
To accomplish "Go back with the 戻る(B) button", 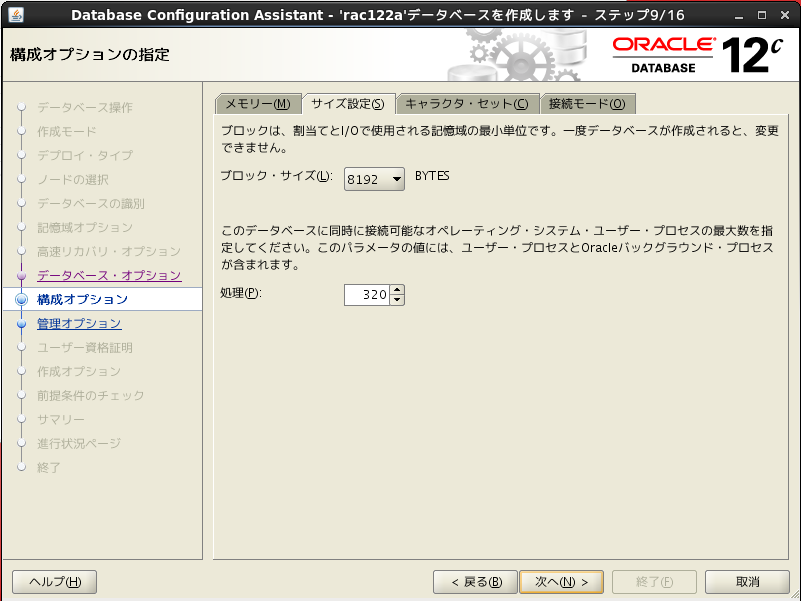I will click(476, 582).
